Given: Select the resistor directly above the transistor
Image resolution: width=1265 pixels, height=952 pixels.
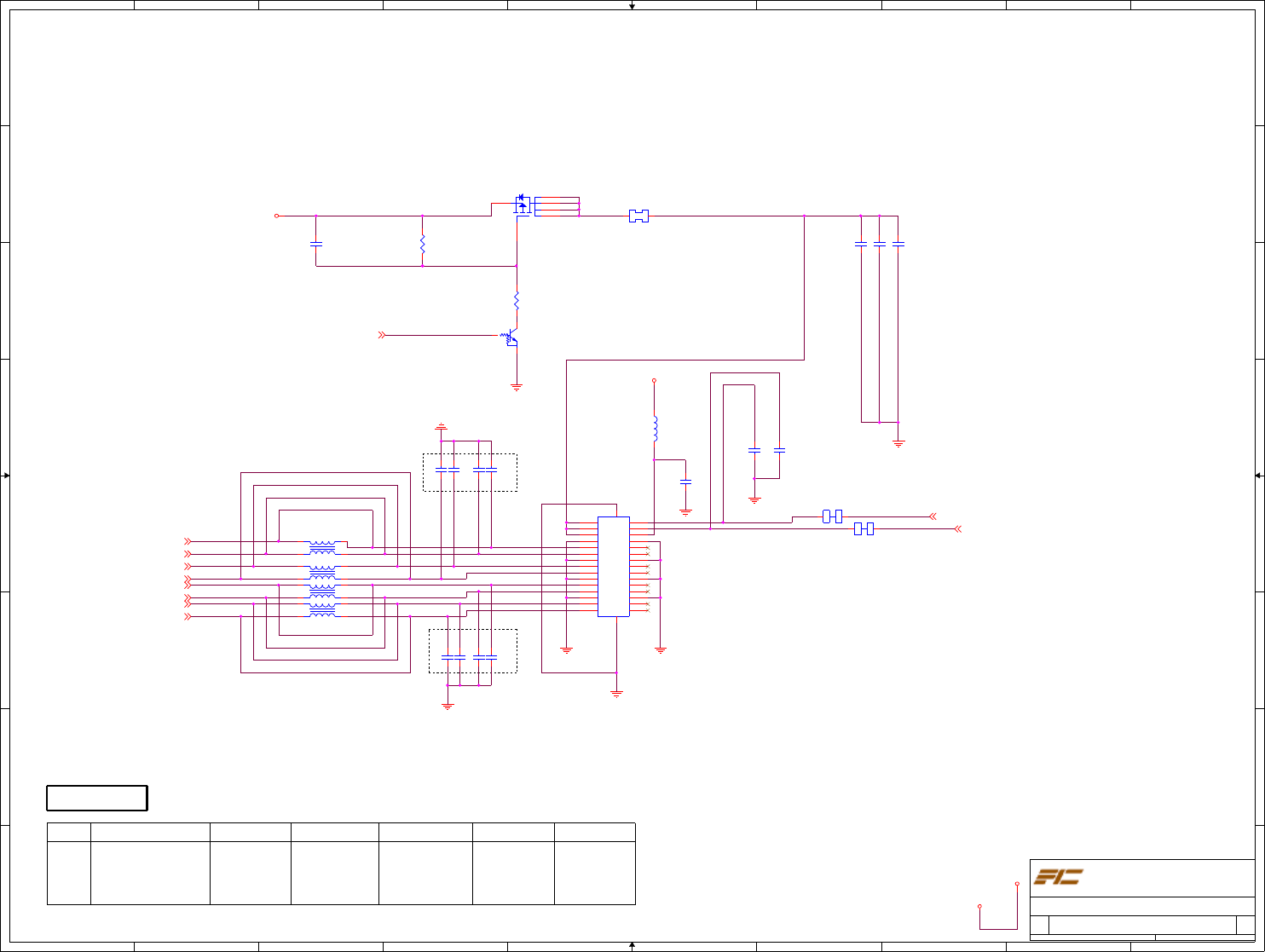Looking at the screenshot, I should (517, 300).
